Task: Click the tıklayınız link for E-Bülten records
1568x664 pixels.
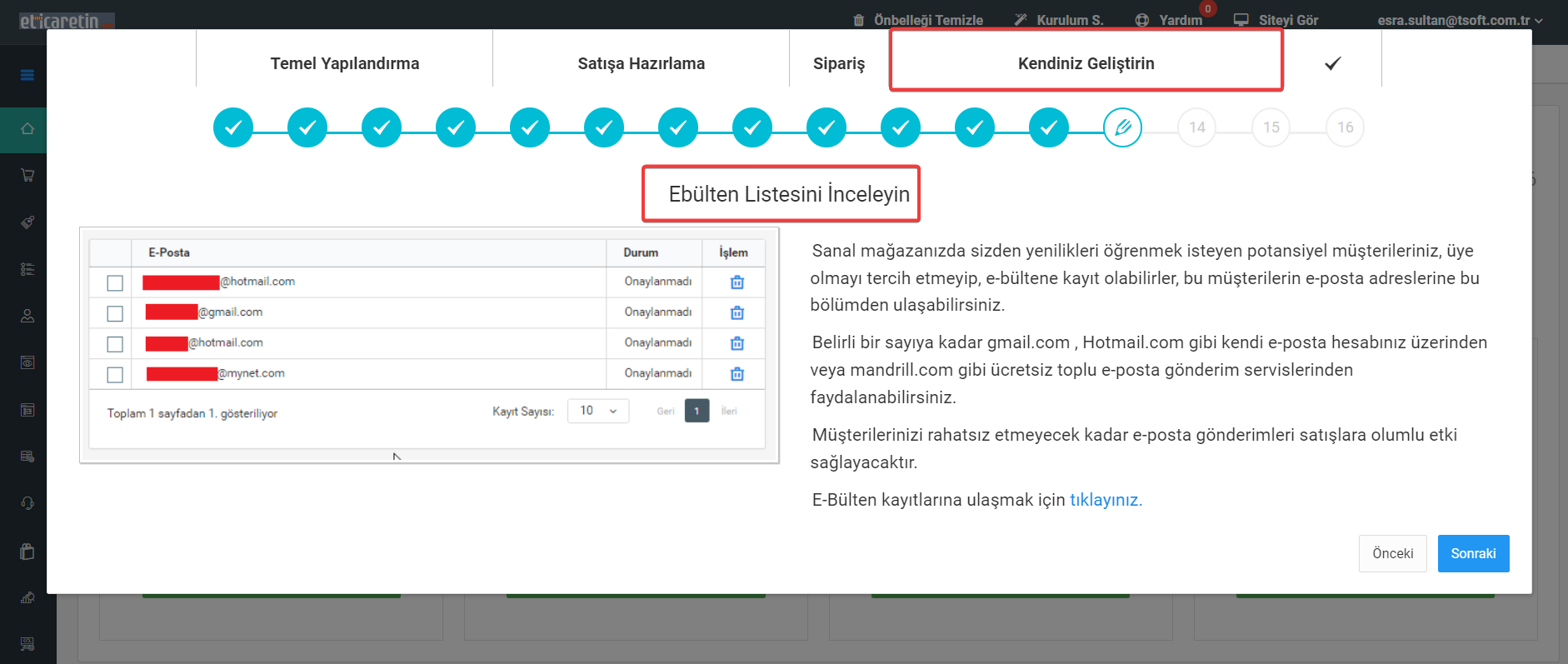Action: pyautogui.click(x=1106, y=500)
